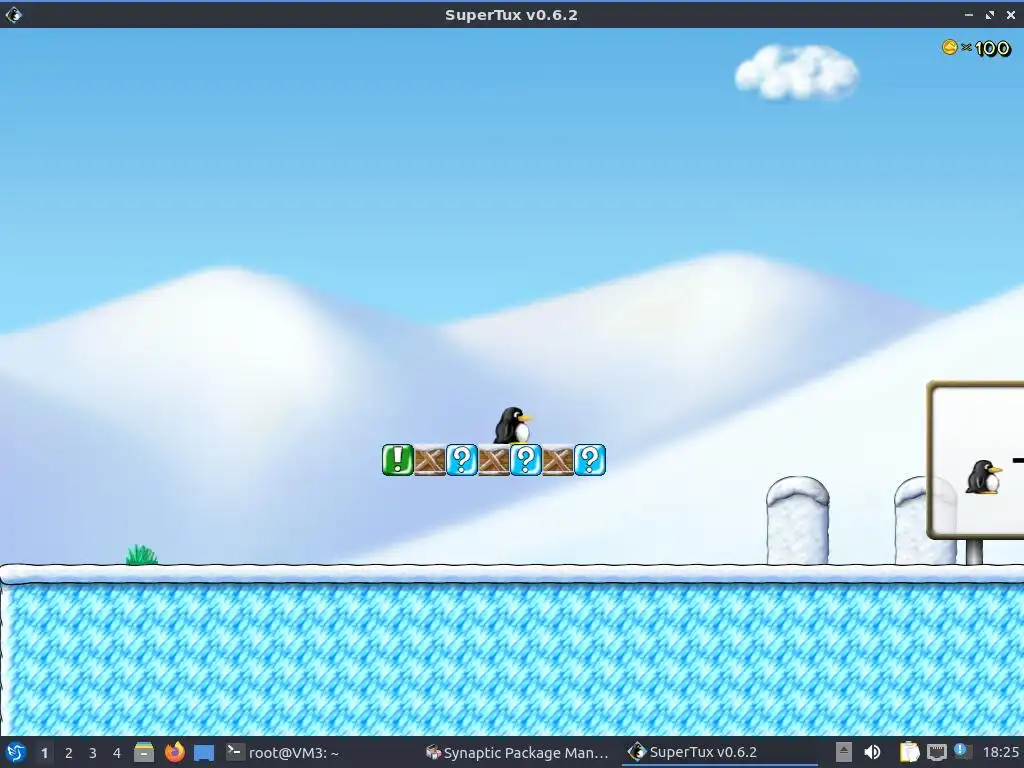1024x768 pixels.
Task: Click the SuperTux v0.6.2 title text
Action: [511, 15]
